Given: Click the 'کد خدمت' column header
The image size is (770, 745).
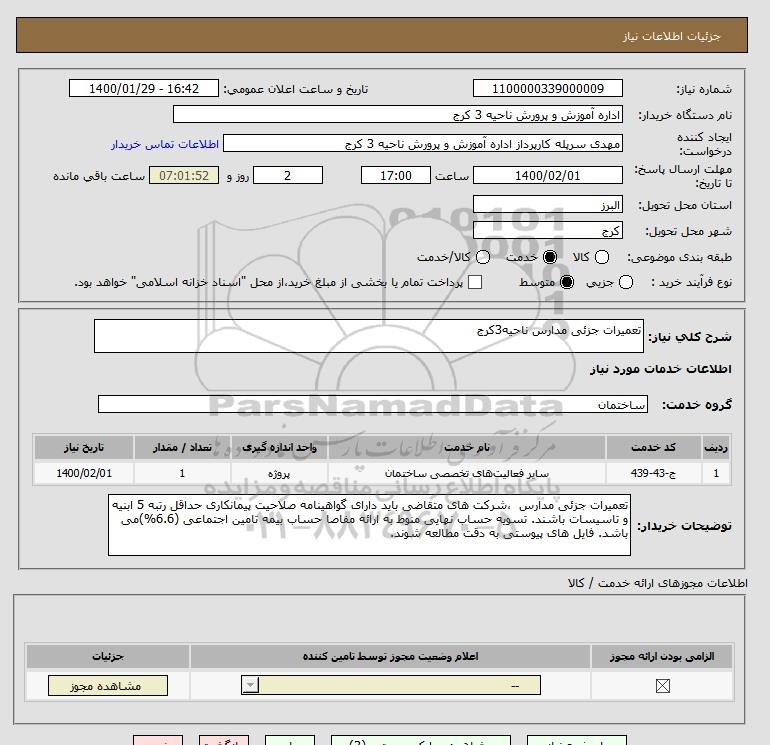Looking at the screenshot, I should pos(654,447).
